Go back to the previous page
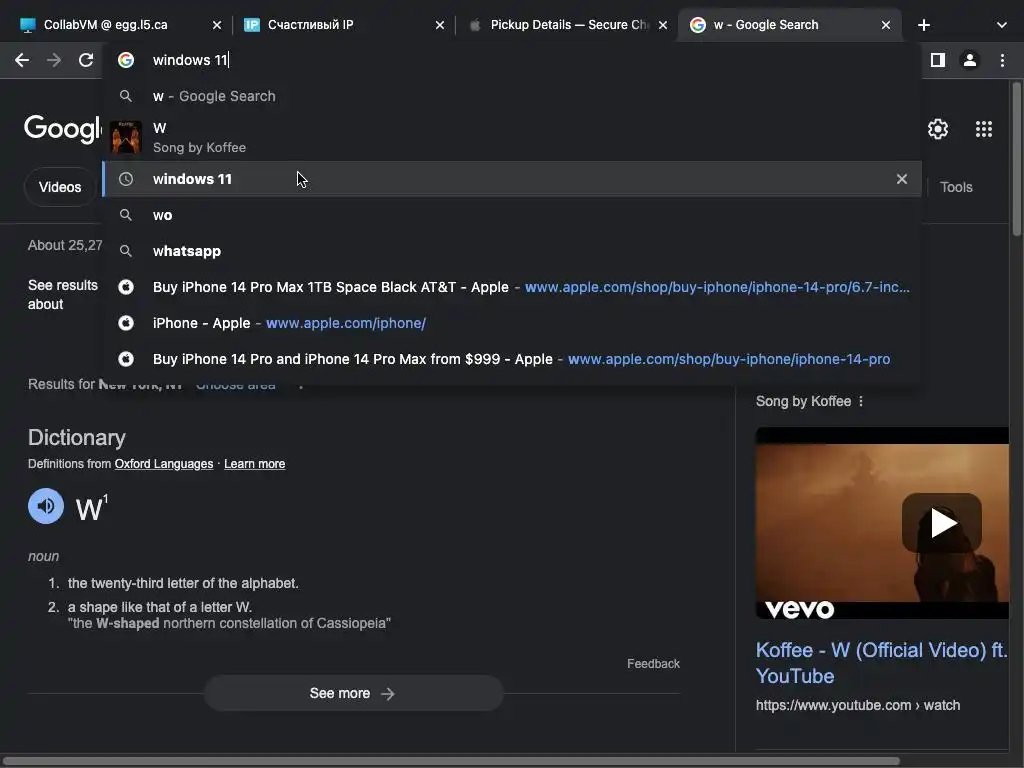Screen dimensions: 1024x768 22,60
